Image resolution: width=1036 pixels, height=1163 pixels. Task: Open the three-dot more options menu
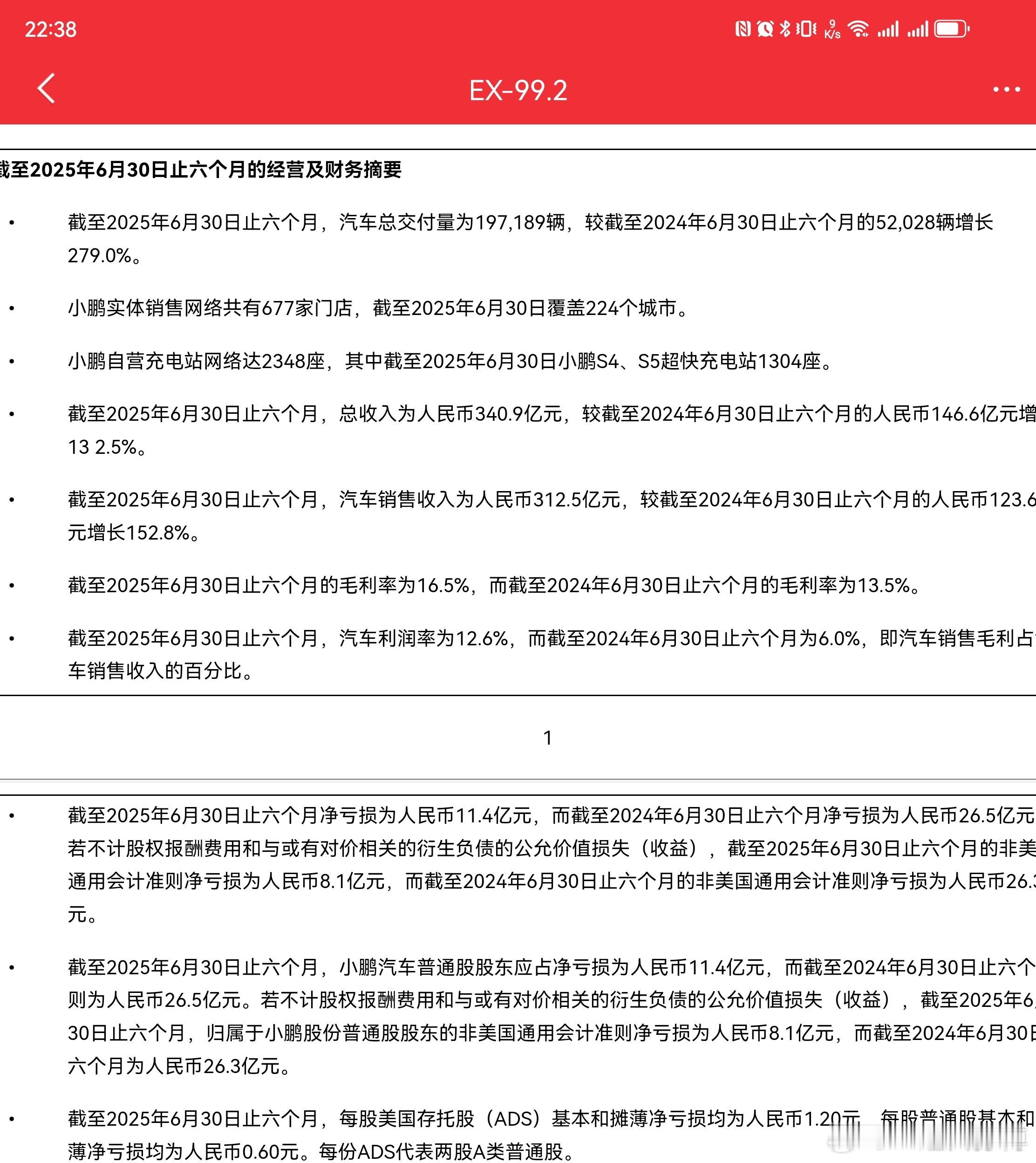(x=1006, y=89)
